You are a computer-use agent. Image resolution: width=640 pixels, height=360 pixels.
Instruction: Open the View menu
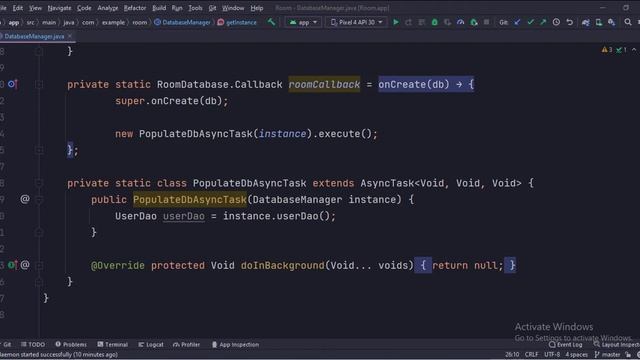click(x=36, y=8)
